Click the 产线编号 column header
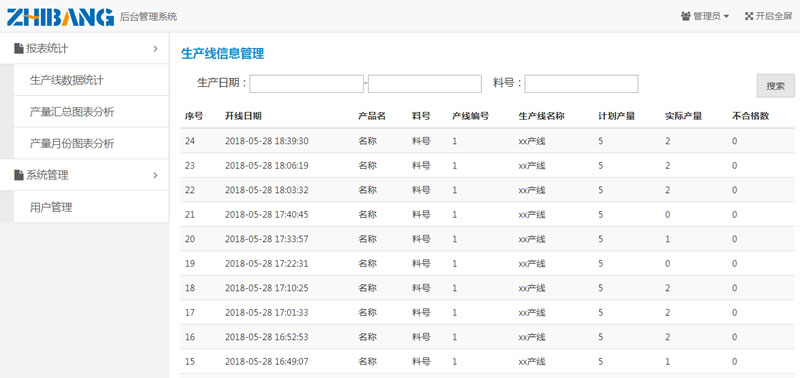This screenshot has width=800, height=378. 470,116
